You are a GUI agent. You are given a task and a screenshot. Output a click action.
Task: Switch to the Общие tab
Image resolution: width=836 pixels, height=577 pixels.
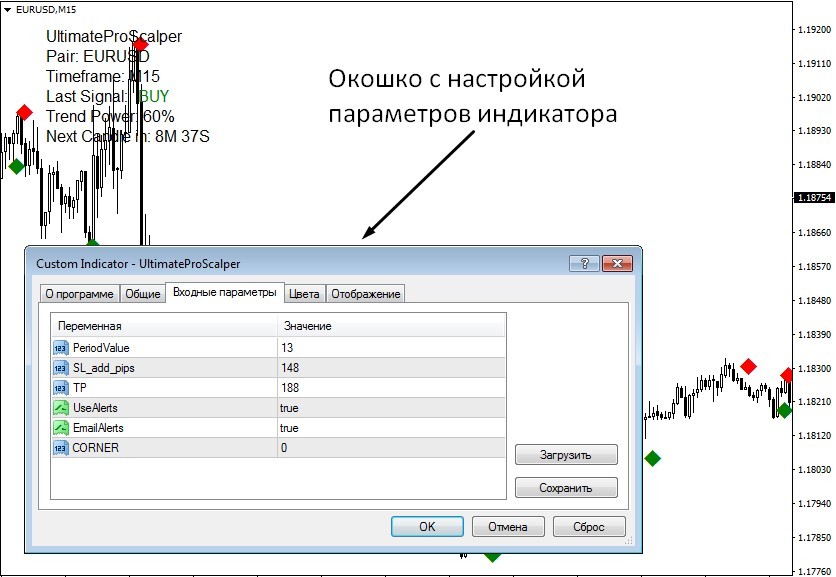click(x=142, y=294)
